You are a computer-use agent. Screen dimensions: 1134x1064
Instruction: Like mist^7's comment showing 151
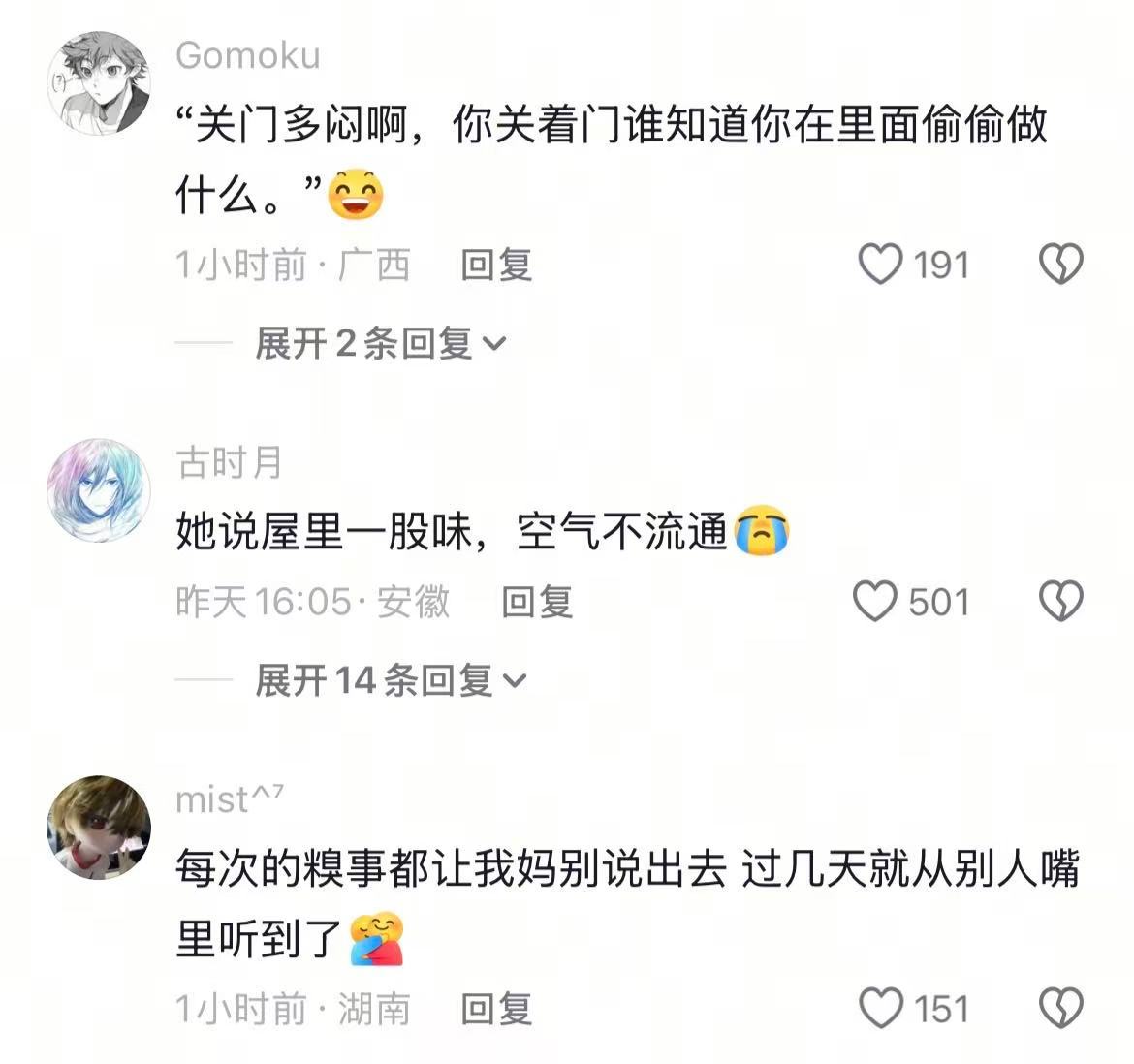[x=881, y=1008]
